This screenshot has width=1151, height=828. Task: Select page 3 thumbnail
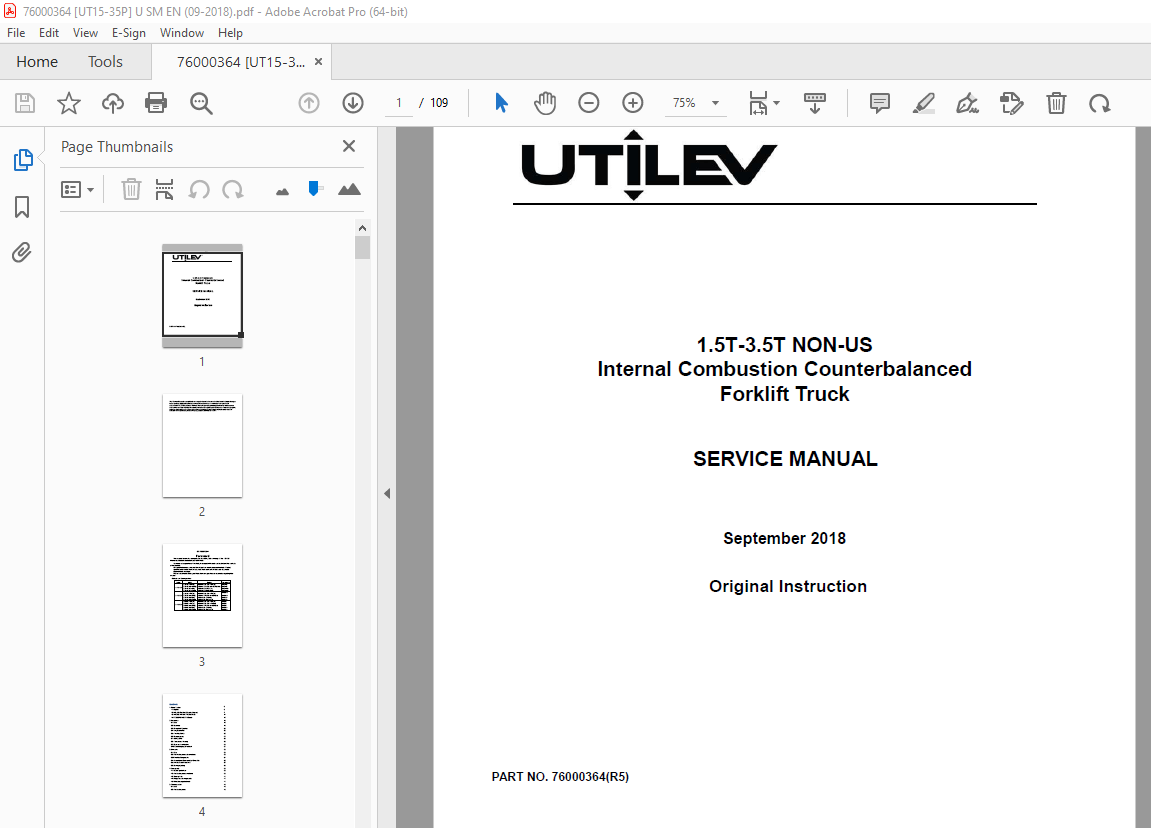(203, 595)
